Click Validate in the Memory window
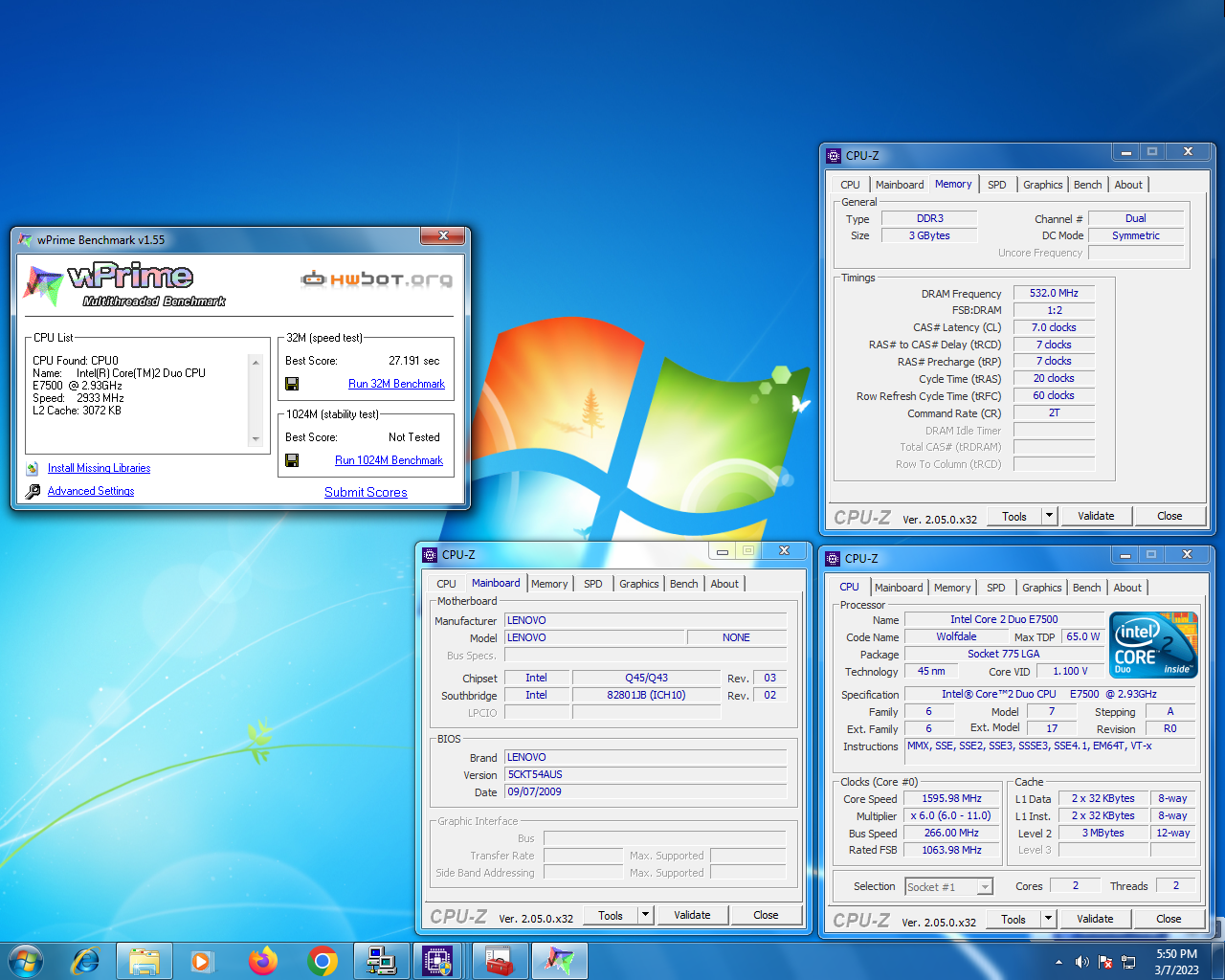This screenshot has width=1225, height=980. [1096, 516]
